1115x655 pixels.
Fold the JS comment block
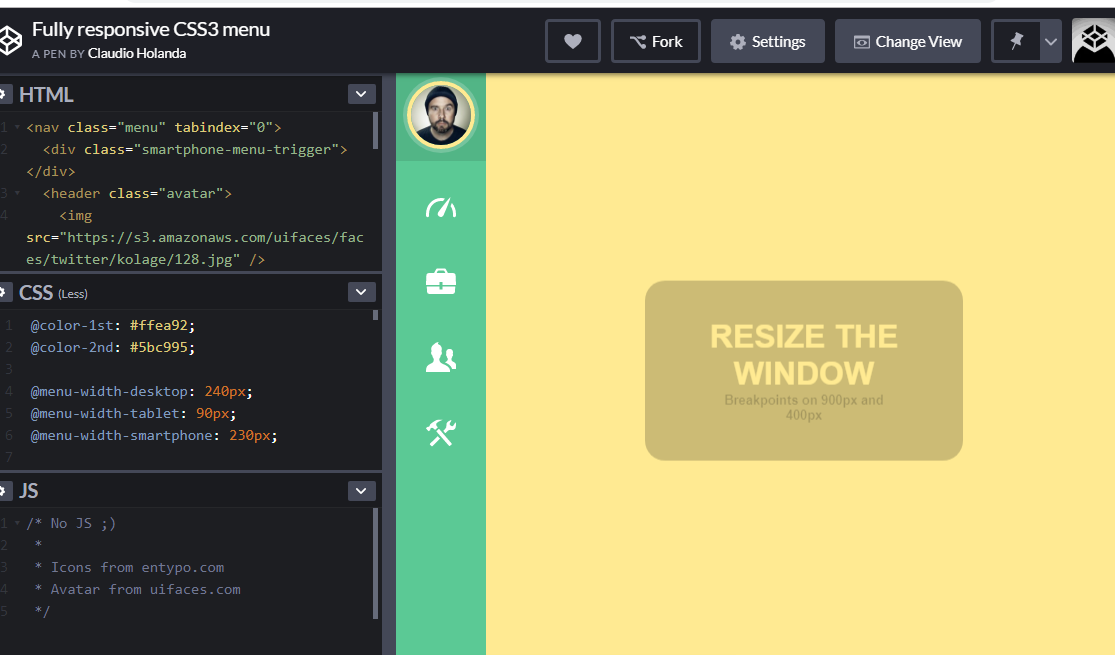[17, 523]
